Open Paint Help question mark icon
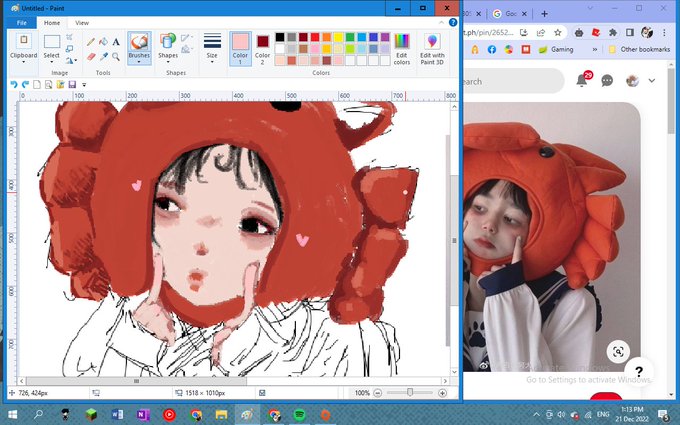Viewport: 680px width, 425px height. click(453, 23)
